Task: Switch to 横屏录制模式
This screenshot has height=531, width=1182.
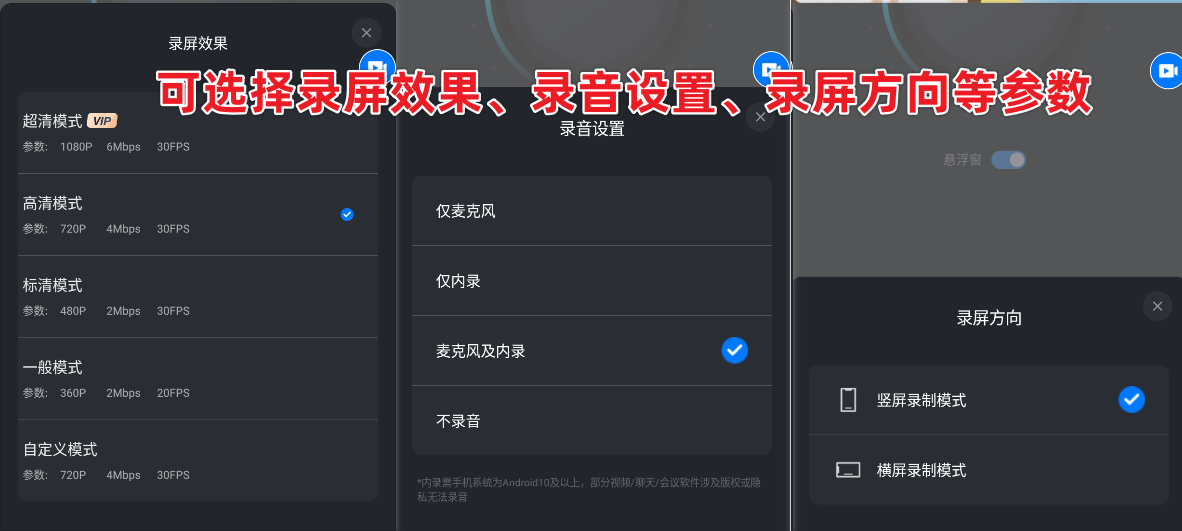Action: tap(988, 470)
